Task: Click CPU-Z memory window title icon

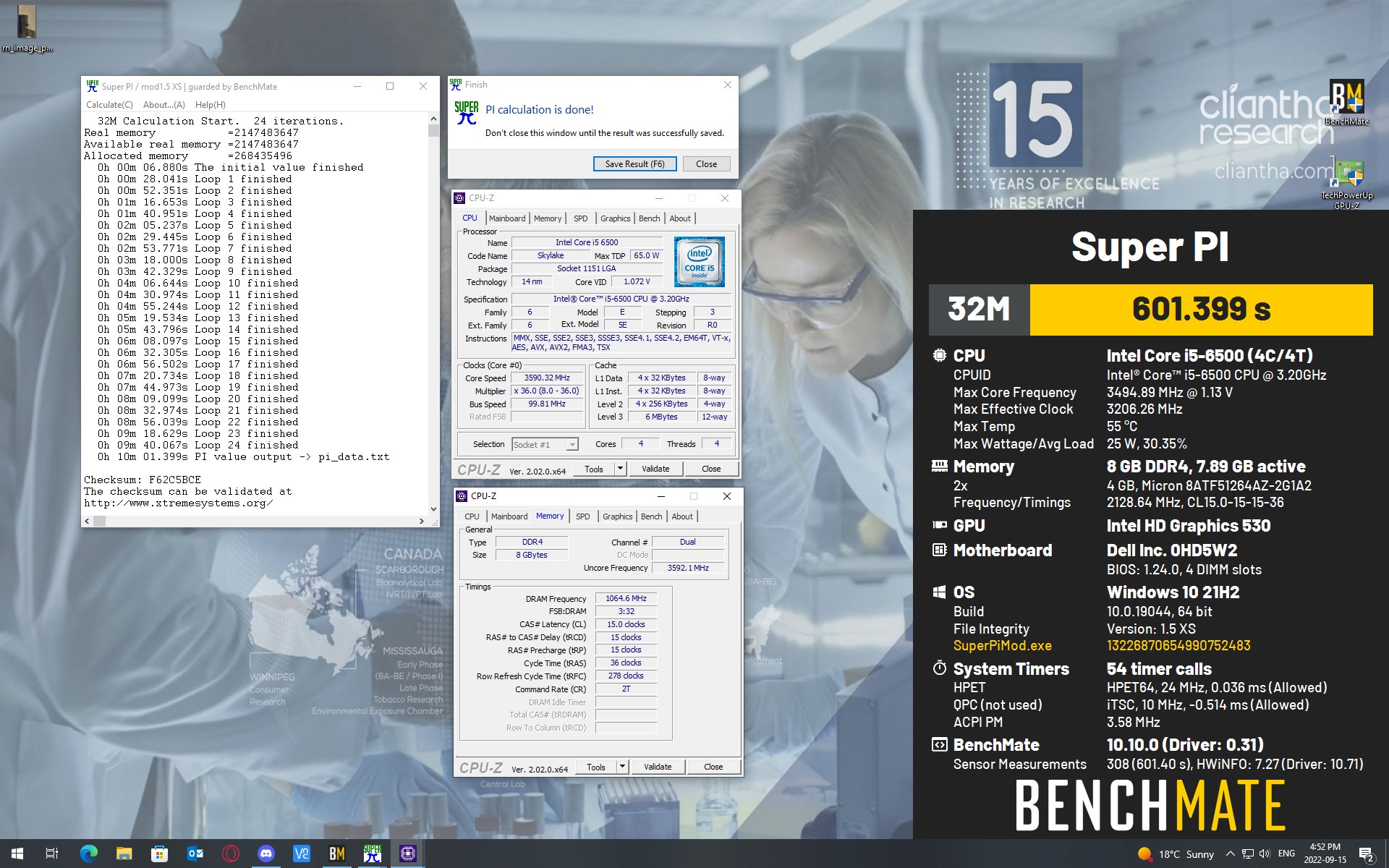Action: [462, 496]
